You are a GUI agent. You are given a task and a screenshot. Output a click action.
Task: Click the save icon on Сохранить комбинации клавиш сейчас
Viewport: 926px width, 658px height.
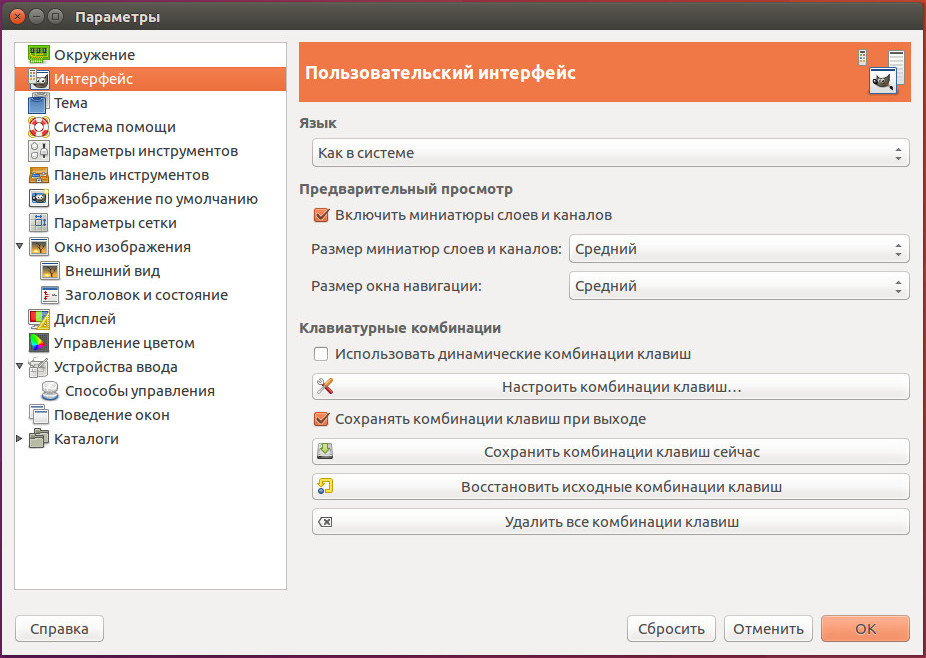click(325, 452)
